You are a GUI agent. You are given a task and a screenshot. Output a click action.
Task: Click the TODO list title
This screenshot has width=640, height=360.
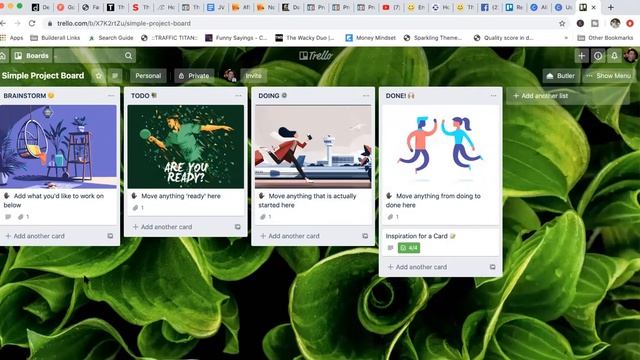(144, 96)
